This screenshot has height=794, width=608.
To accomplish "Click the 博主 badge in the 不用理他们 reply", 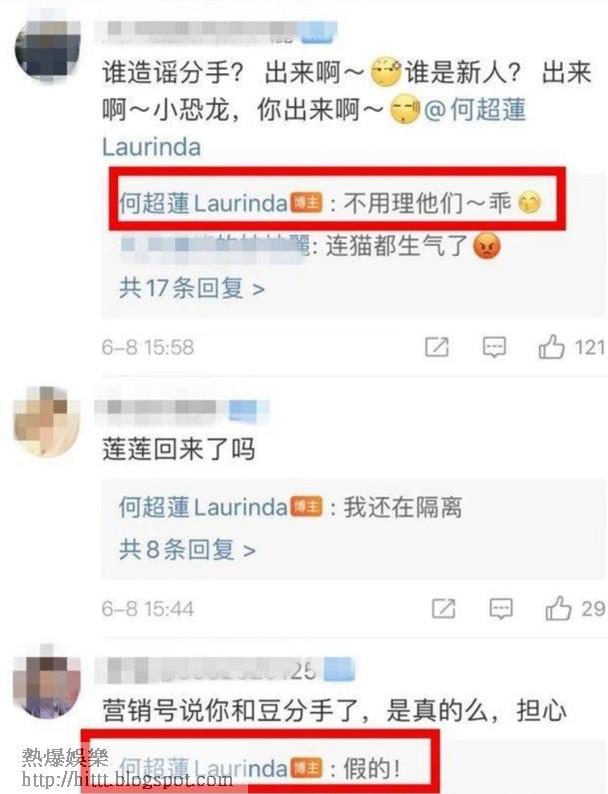I will (x=306, y=203).
